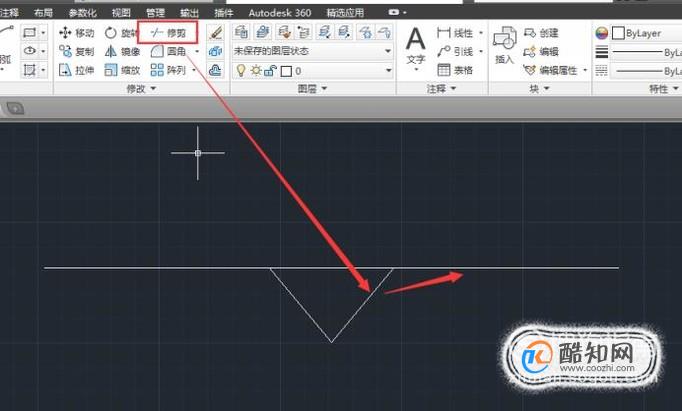Switch to the 输出 ribbon tab
682x411 pixels.
tap(189, 13)
